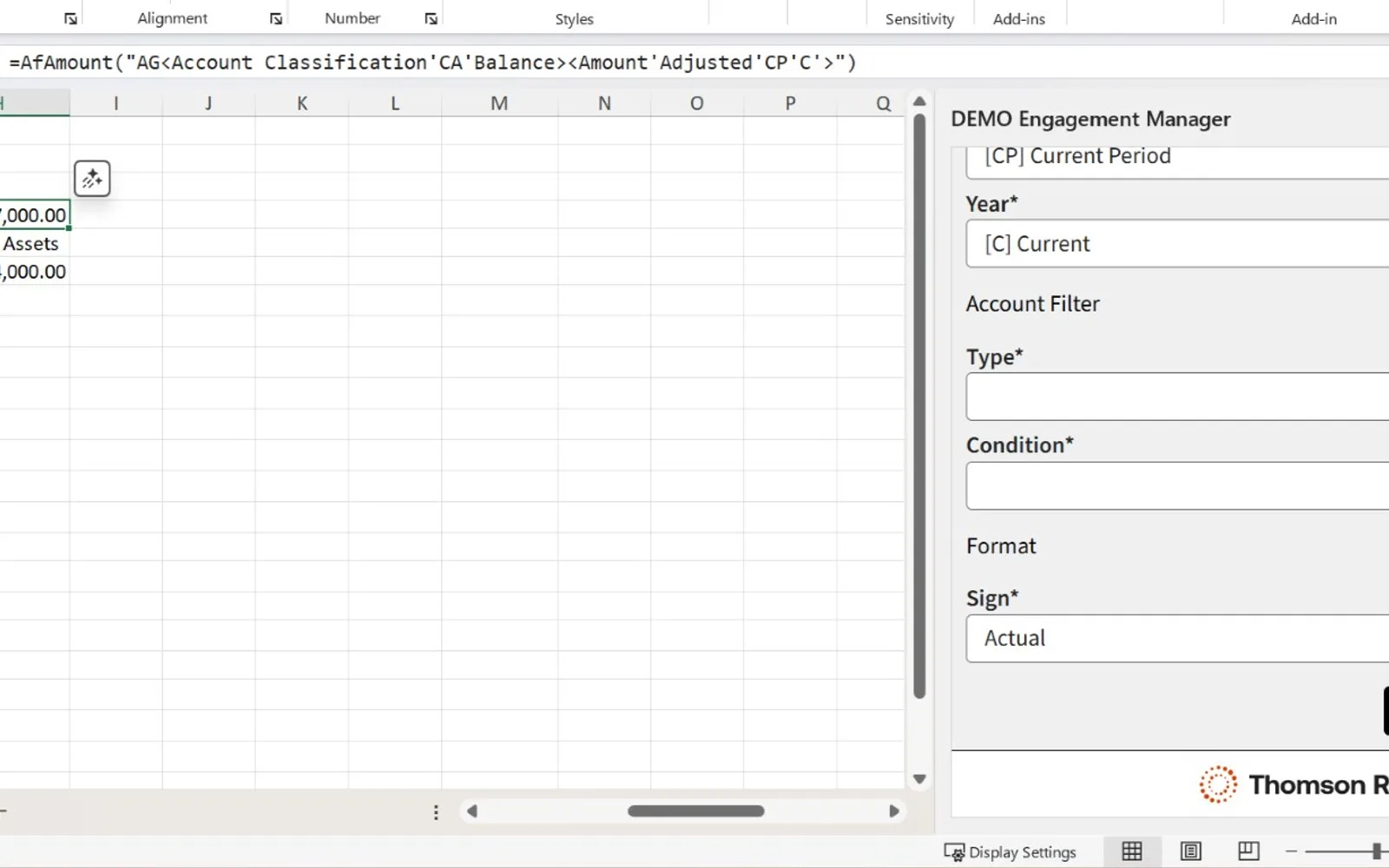
Task: Click the vertical scrollbar thumb
Action: [x=919, y=406]
